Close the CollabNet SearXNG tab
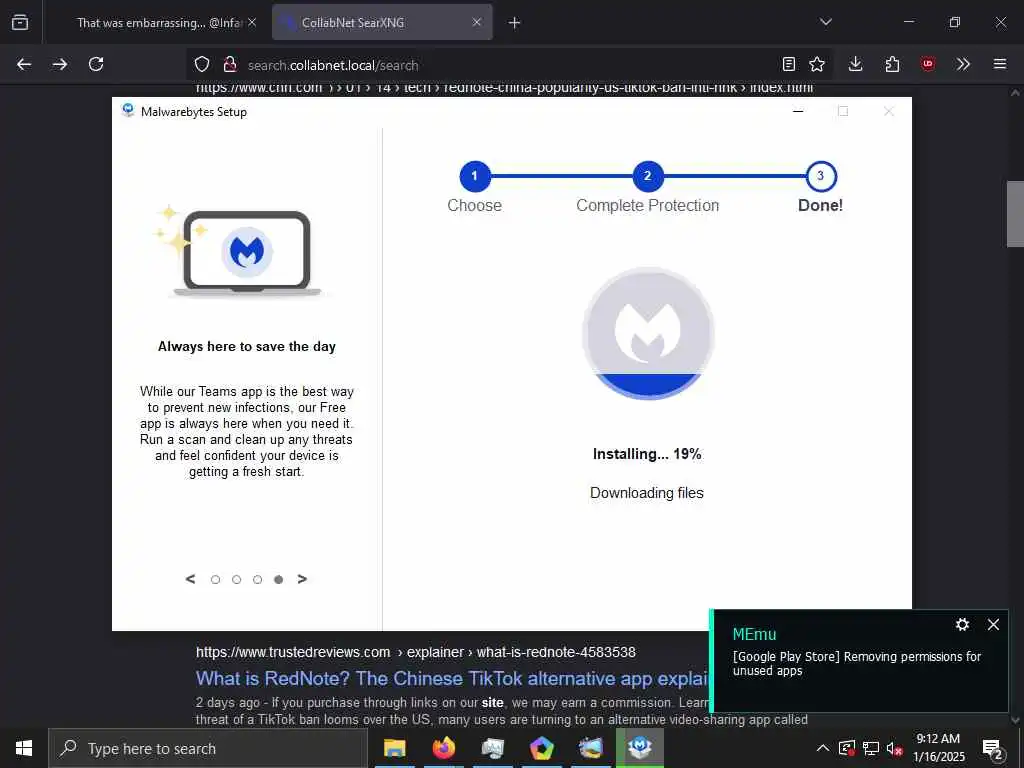The height and width of the screenshot is (768, 1024). (x=477, y=22)
